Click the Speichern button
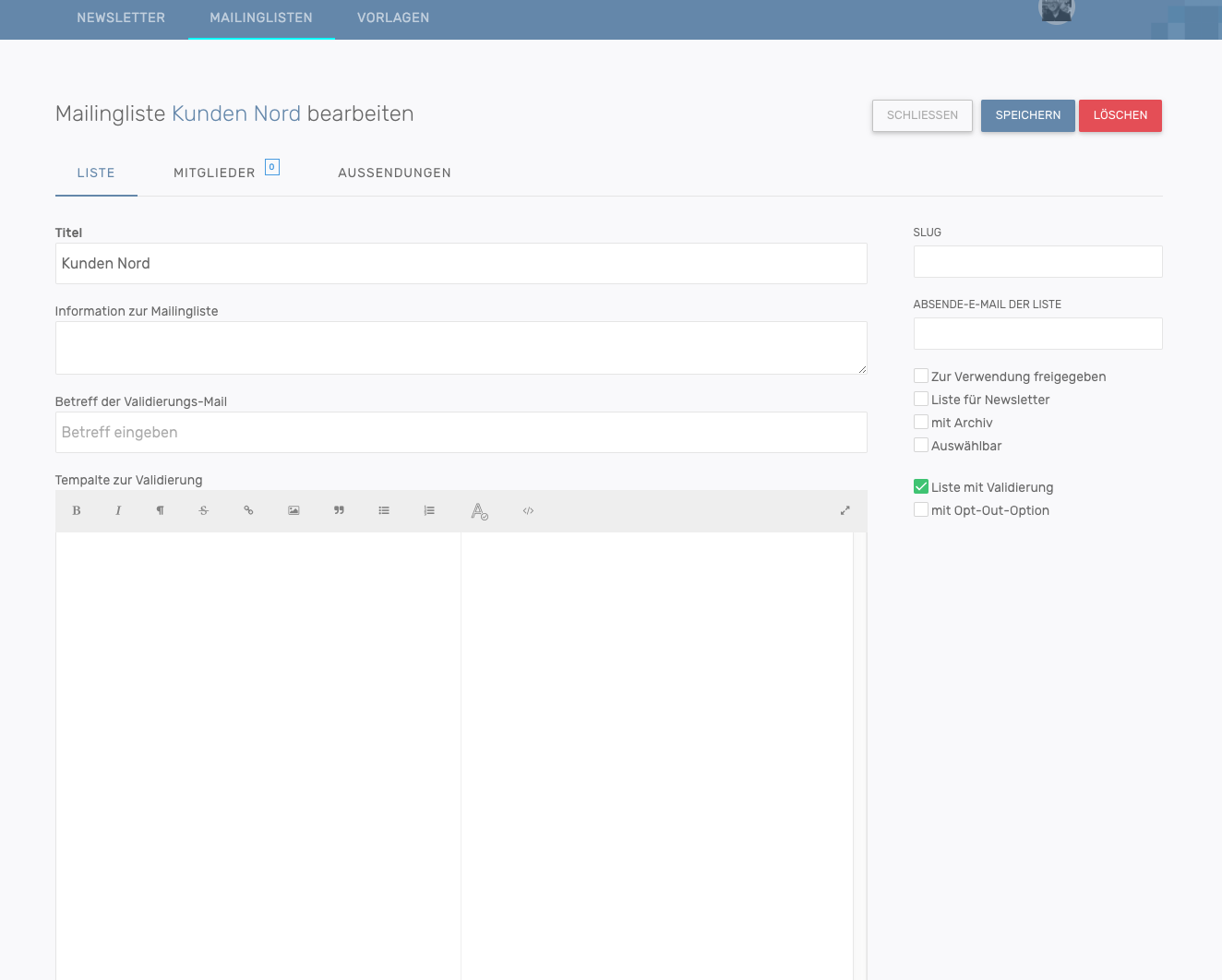The width and height of the screenshot is (1222, 980). pyautogui.click(x=1027, y=115)
